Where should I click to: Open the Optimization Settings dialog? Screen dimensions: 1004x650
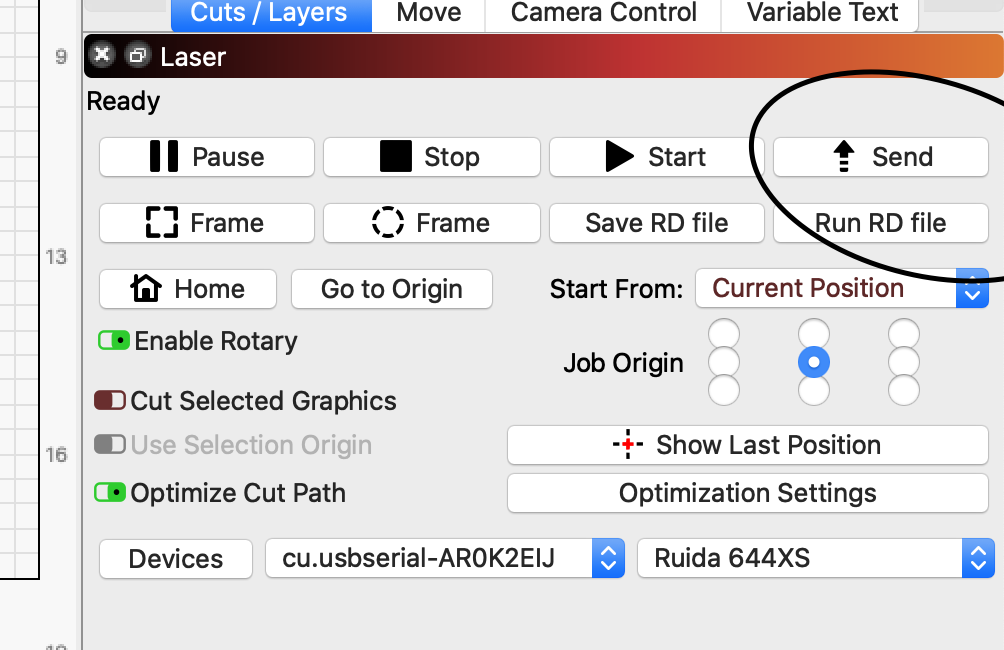(748, 493)
